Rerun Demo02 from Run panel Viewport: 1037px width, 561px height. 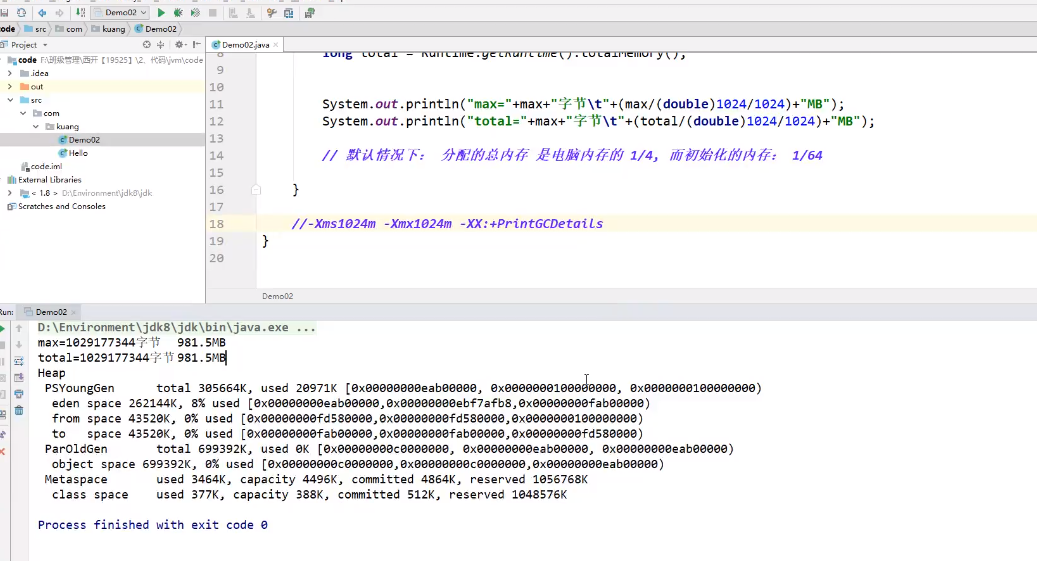pos(3,328)
